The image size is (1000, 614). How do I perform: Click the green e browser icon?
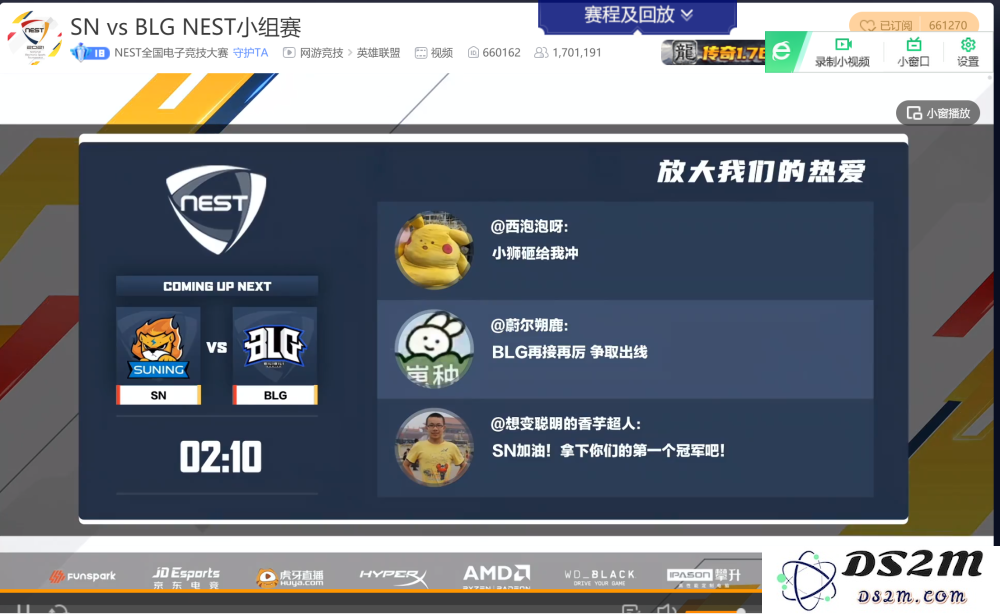point(782,52)
